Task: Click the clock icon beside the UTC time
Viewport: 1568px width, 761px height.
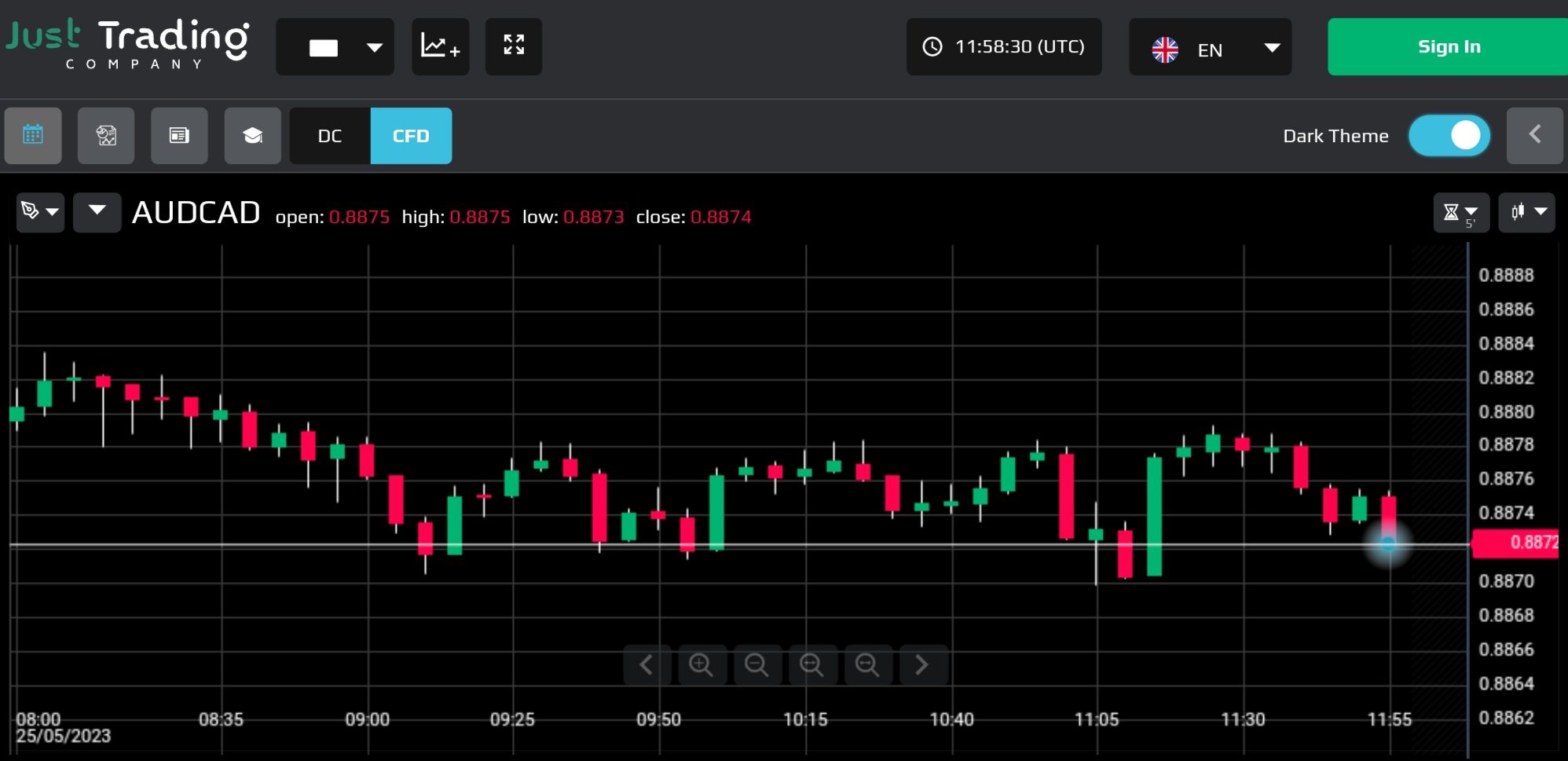Action: coord(932,46)
